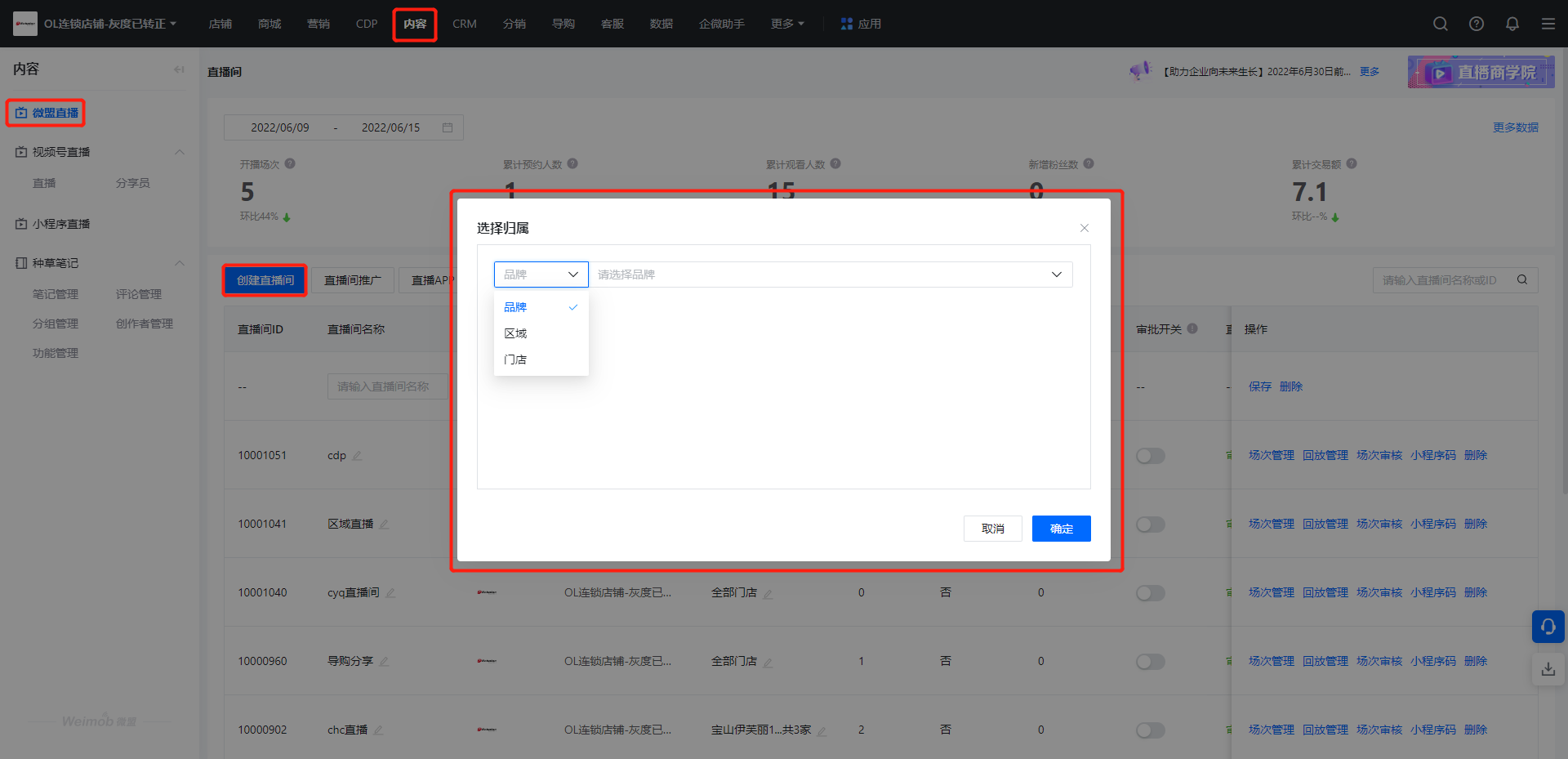Open the 品牌 type dropdown in dialog
Image resolution: width=1568 pixels, height=759 pixels.
[541, 275]
